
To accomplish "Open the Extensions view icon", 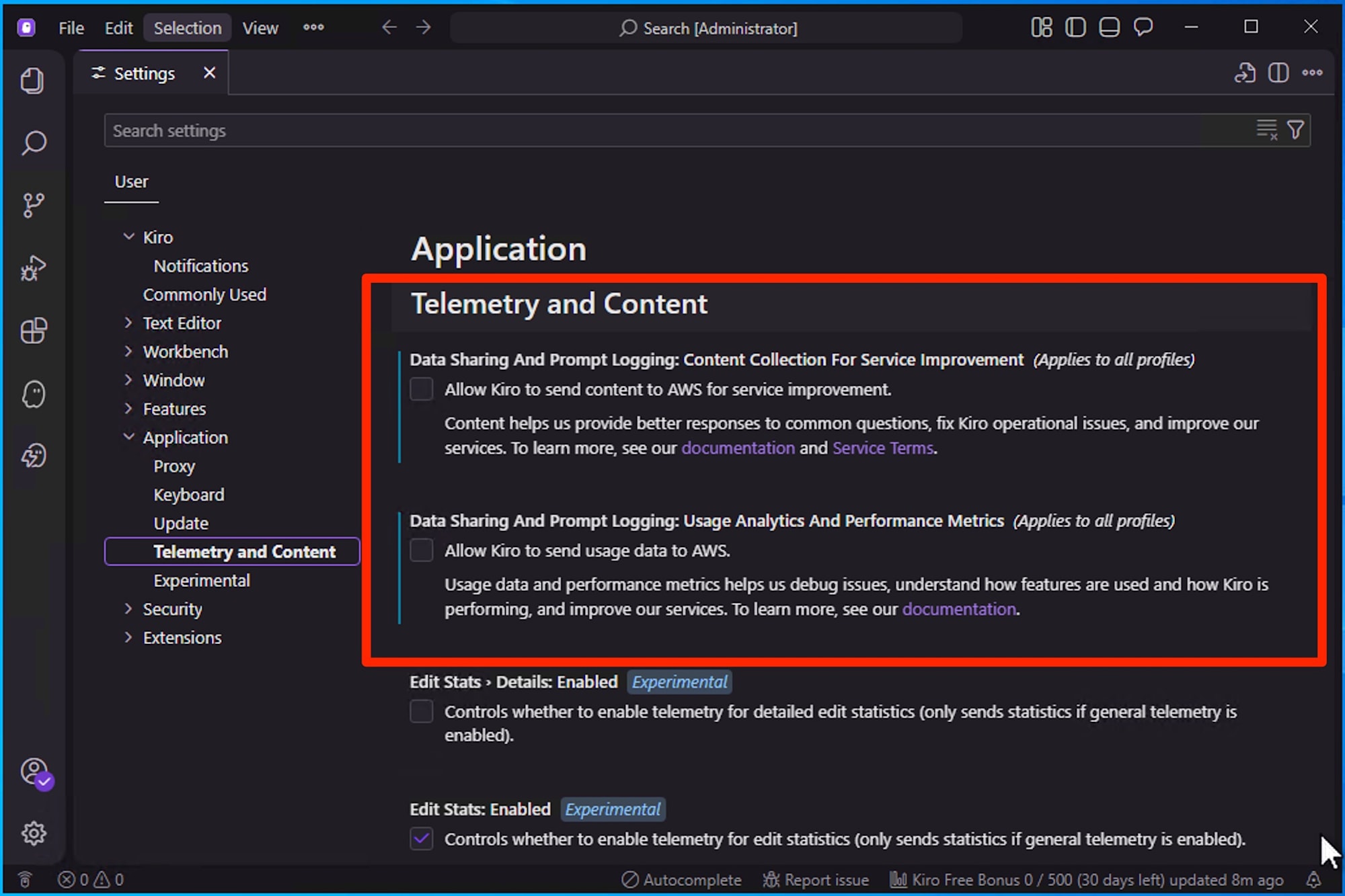I will pyautogui.click(x=32, y=331).
